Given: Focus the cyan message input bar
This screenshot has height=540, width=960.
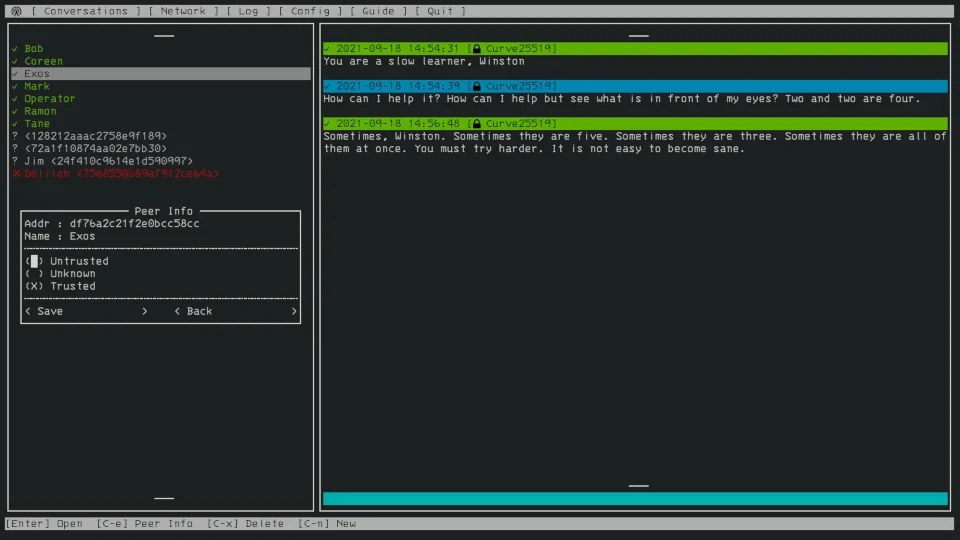Looking at the screenshot, I should (635, 498).
